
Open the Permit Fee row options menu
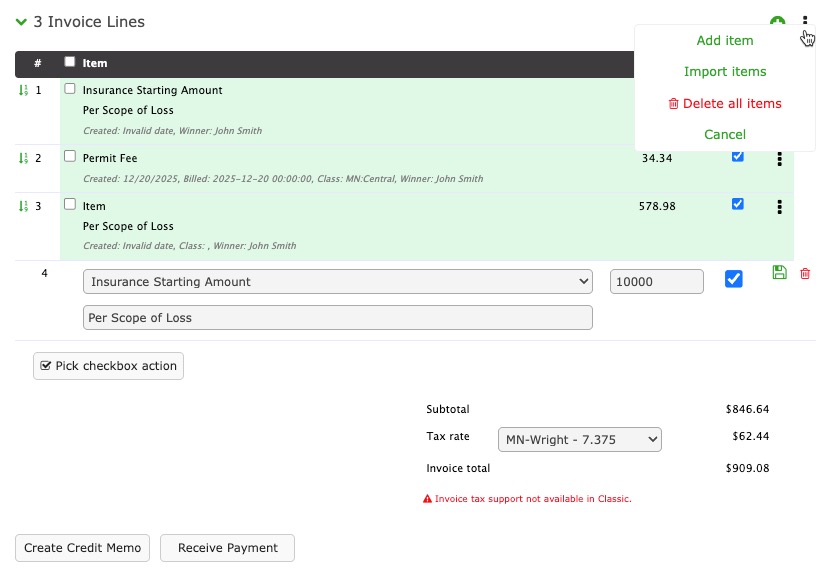779,159
